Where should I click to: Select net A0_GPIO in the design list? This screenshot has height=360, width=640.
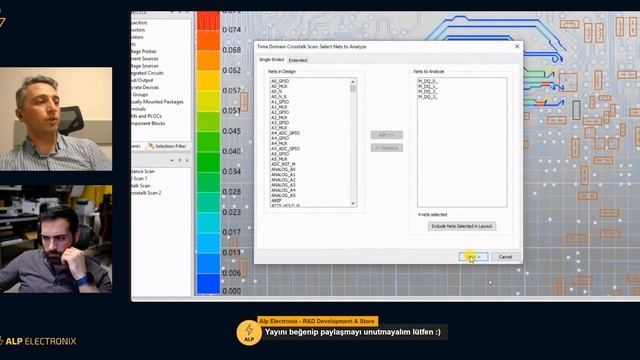[280, 82]
